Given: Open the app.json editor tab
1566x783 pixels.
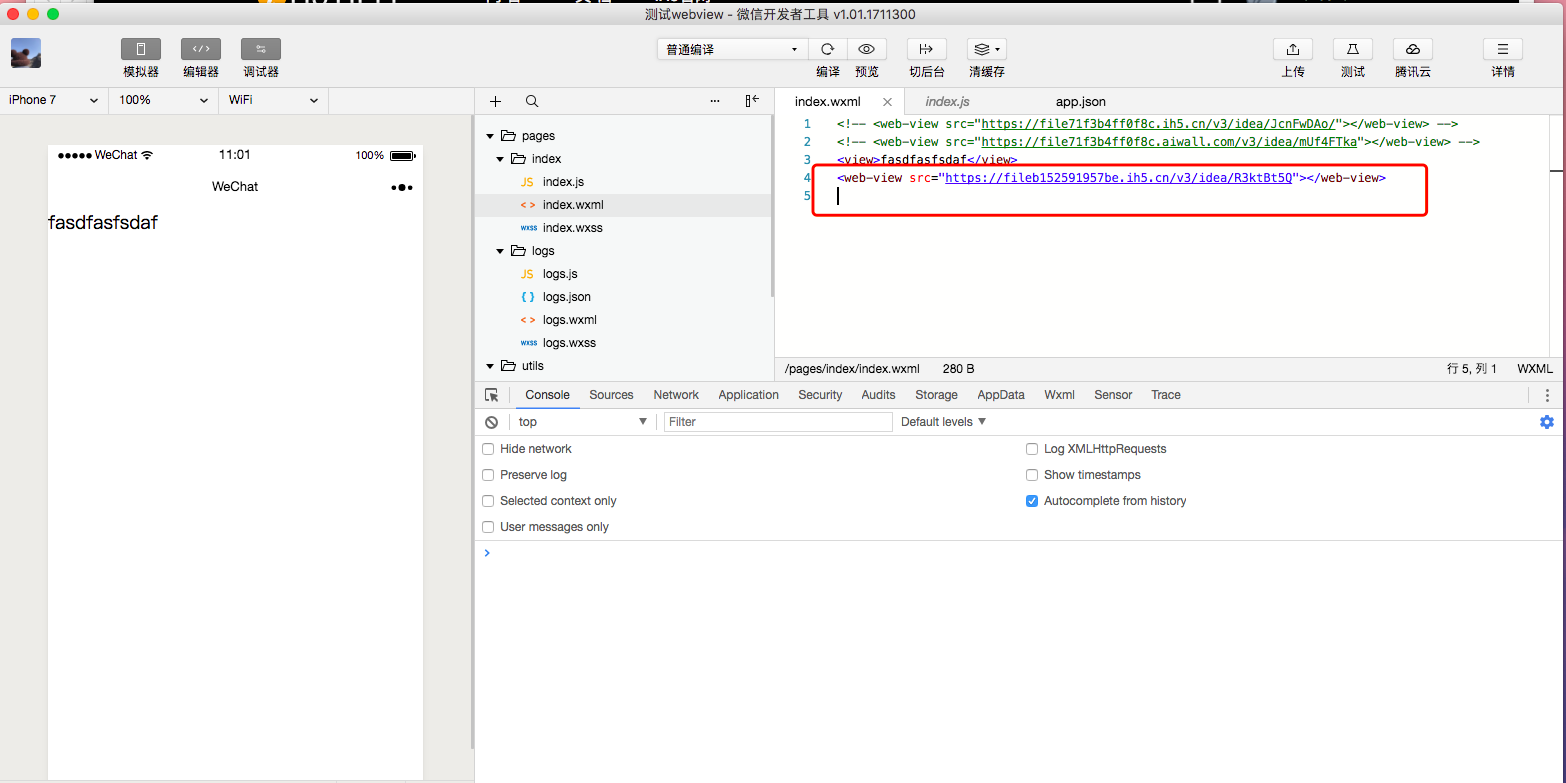Looking at the screenshot, I should 1080,102.
